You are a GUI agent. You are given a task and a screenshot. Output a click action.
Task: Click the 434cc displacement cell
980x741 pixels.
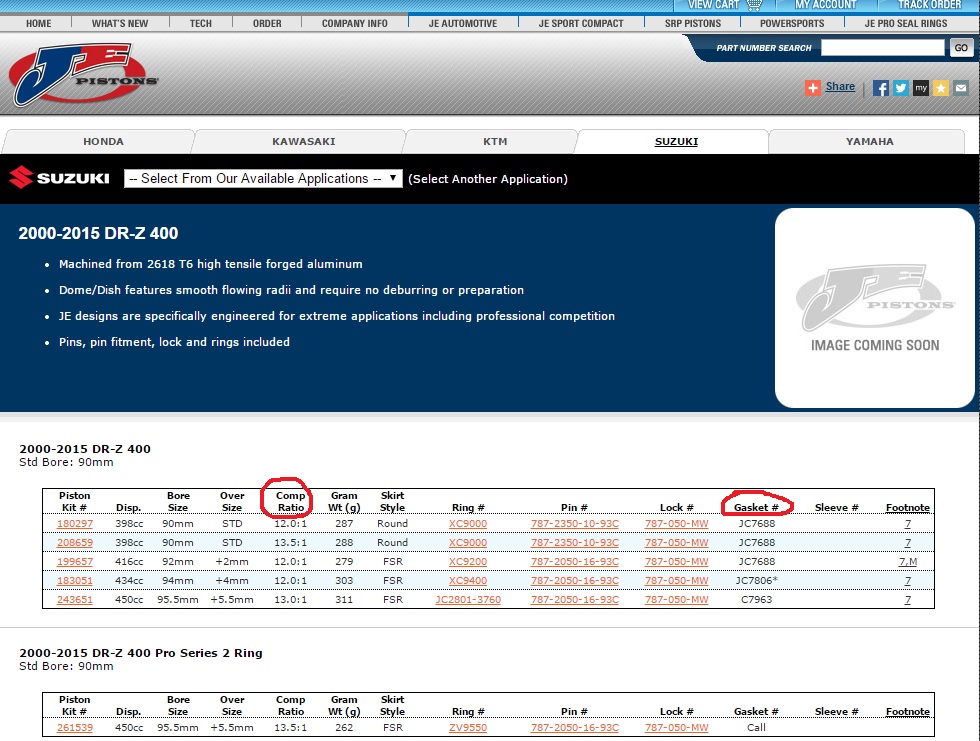129,580
